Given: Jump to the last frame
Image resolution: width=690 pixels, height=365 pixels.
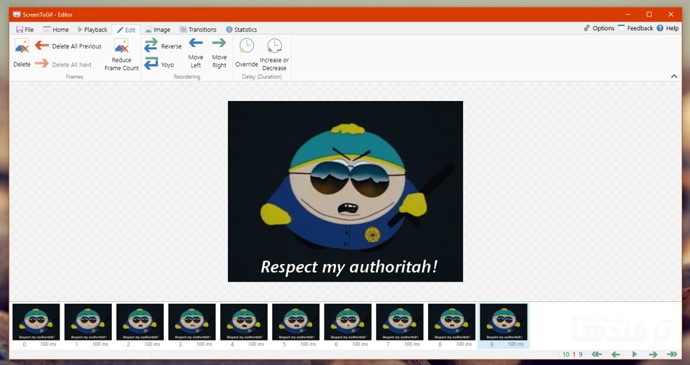Looking at the screenshot, I should (672, 354).
